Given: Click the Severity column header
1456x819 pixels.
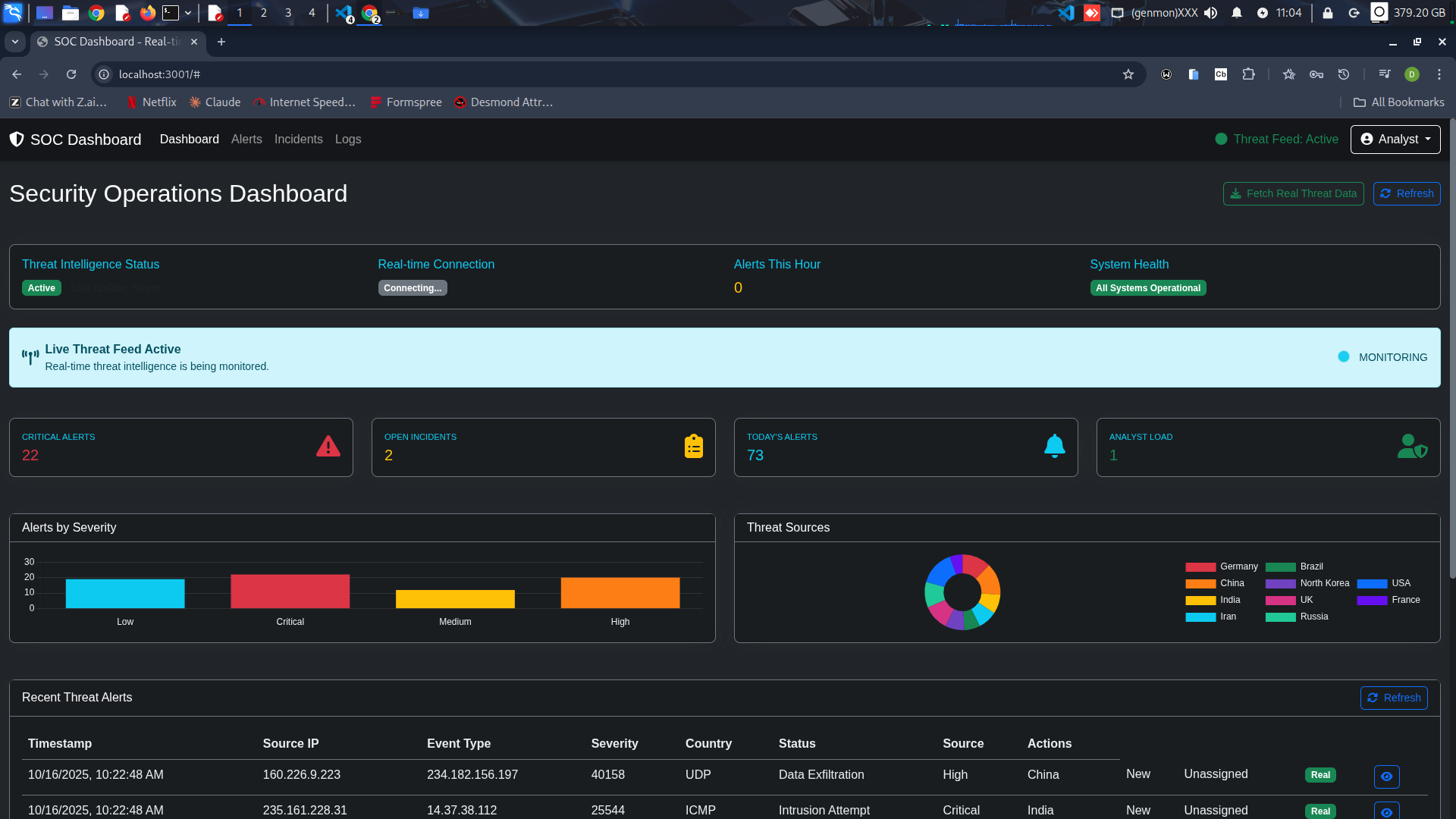Looking at the screenshot, I should click(x=615, y=744).
